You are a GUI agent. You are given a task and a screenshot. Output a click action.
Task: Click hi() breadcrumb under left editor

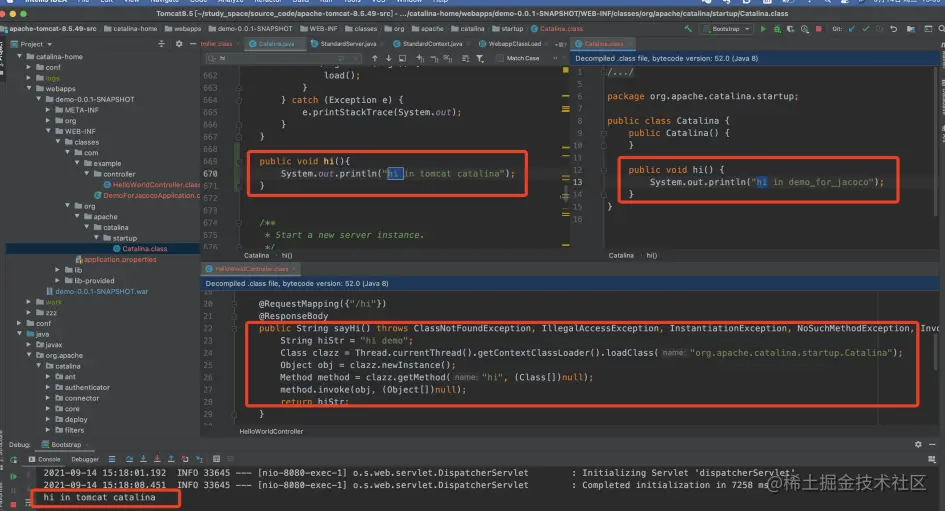click(287, 256)
